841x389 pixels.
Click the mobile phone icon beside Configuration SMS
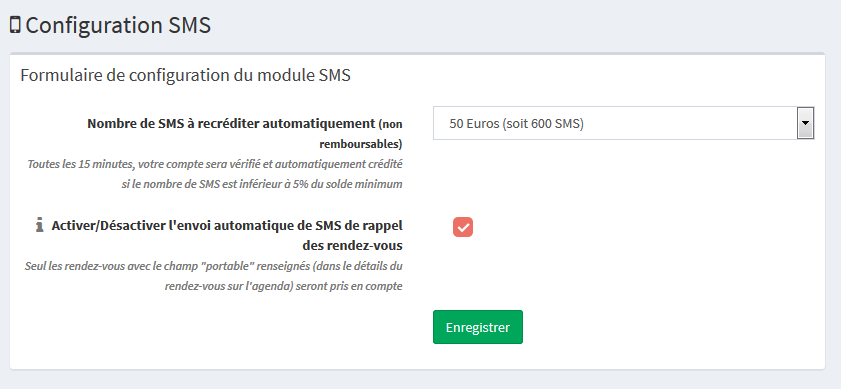pyautogui.click(x=15, y=25)
